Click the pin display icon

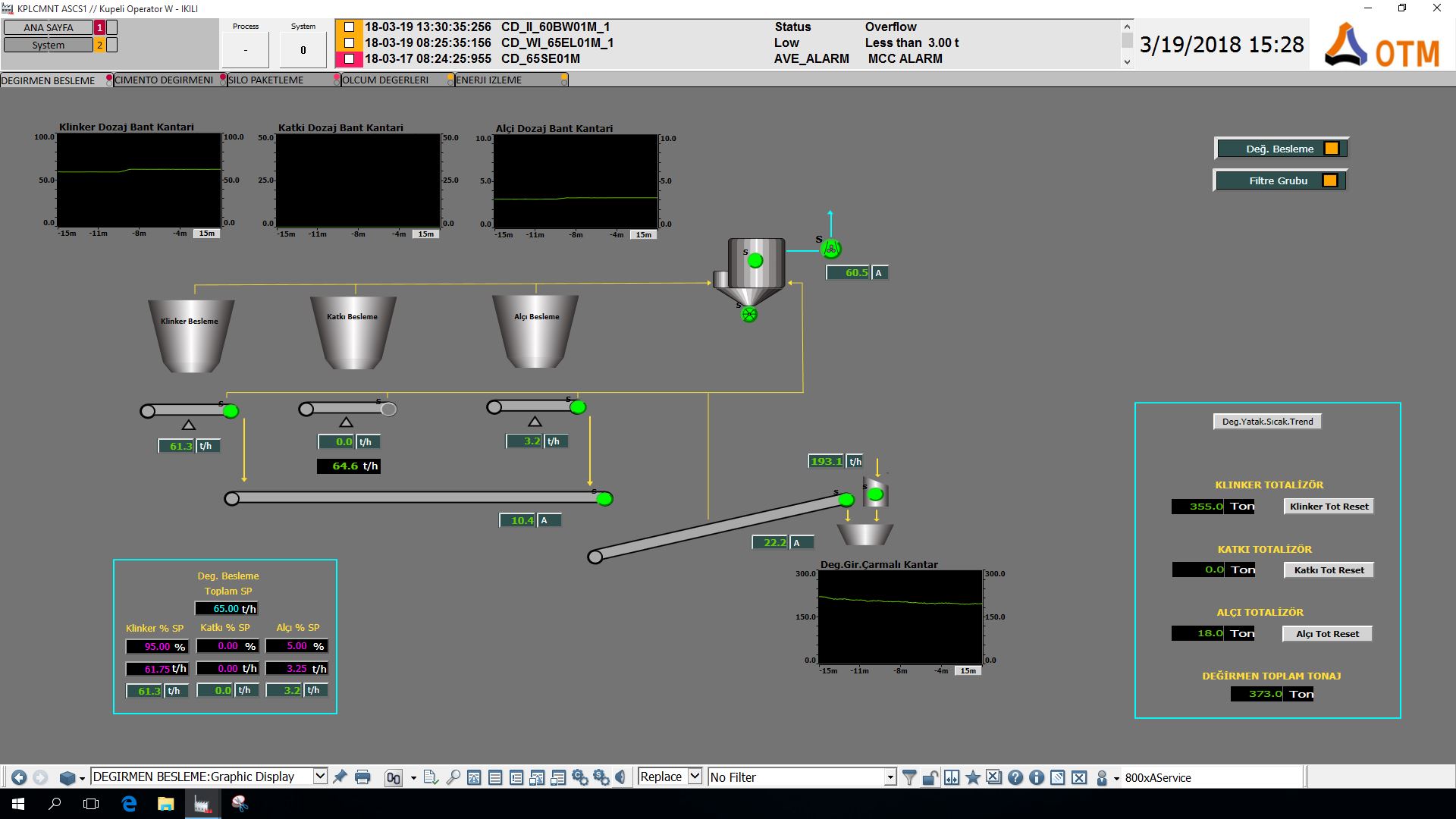click(340, 777)
